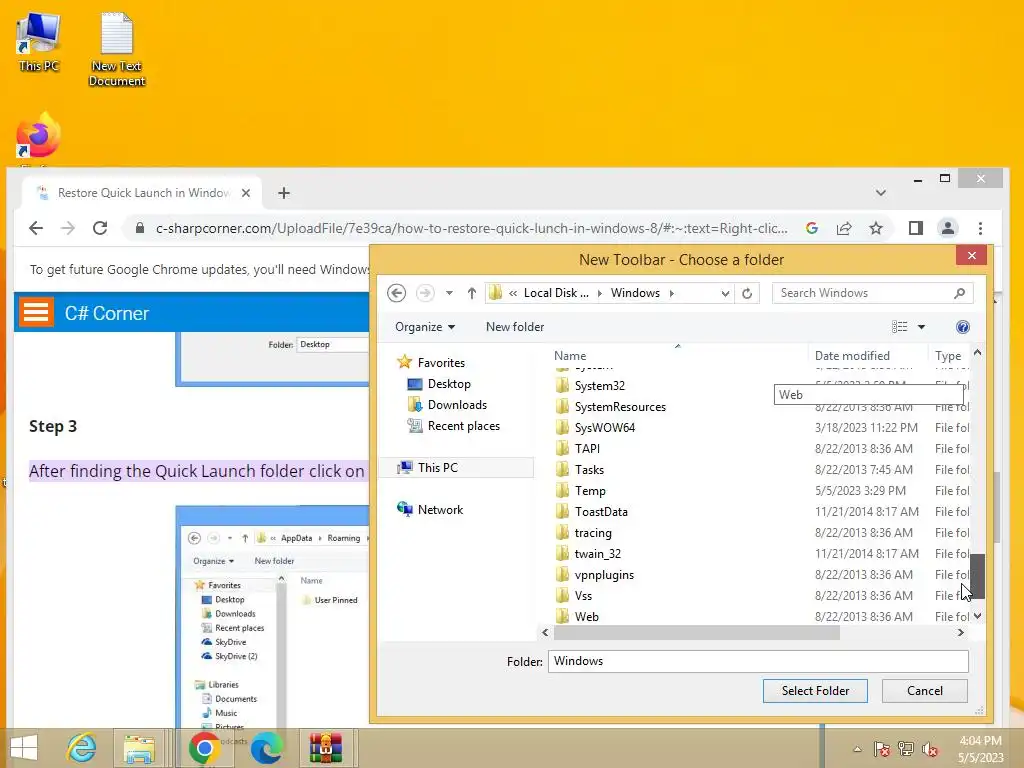Screen dimensions: 1024x768
Task: Click the Google icon in address bar
Action: (x=812, y=228)
